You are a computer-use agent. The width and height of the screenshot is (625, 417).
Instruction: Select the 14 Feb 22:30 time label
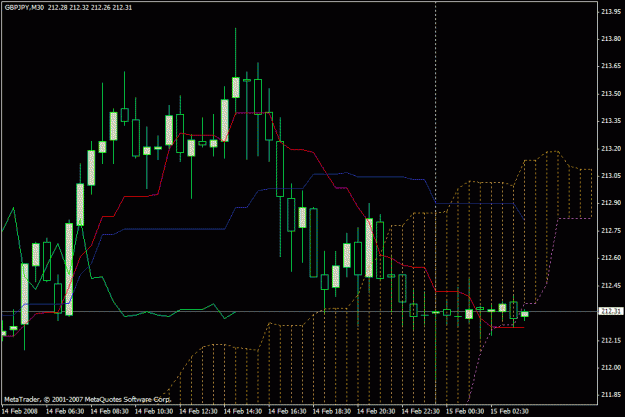pyautogui.click(x=421, y=411)
